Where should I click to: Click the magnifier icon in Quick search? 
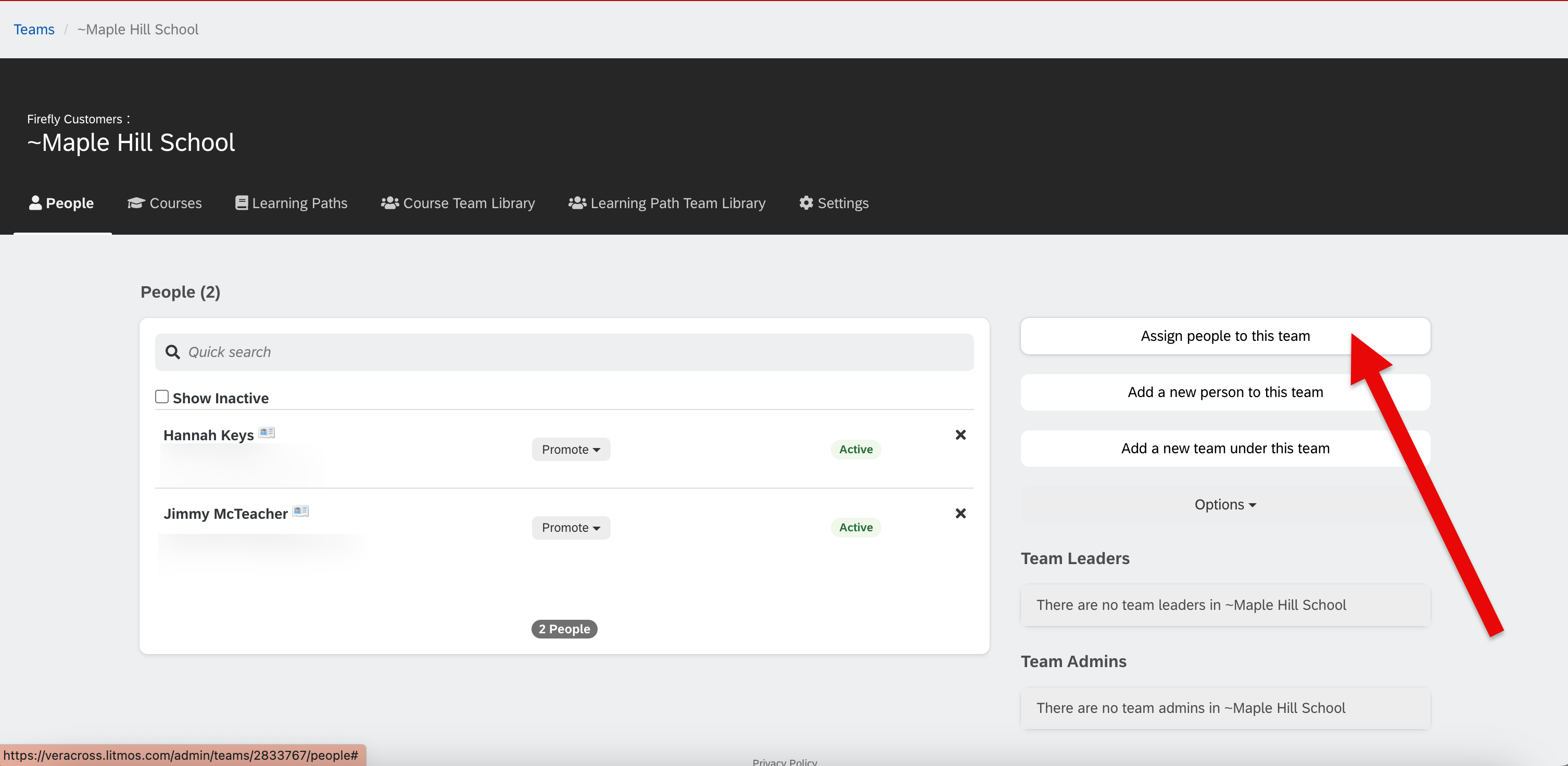tap(173, 352)
